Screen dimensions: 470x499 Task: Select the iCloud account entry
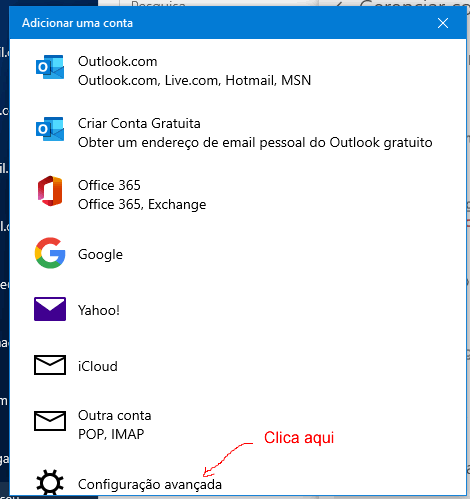pyautogui.click(x=238, y=366)
